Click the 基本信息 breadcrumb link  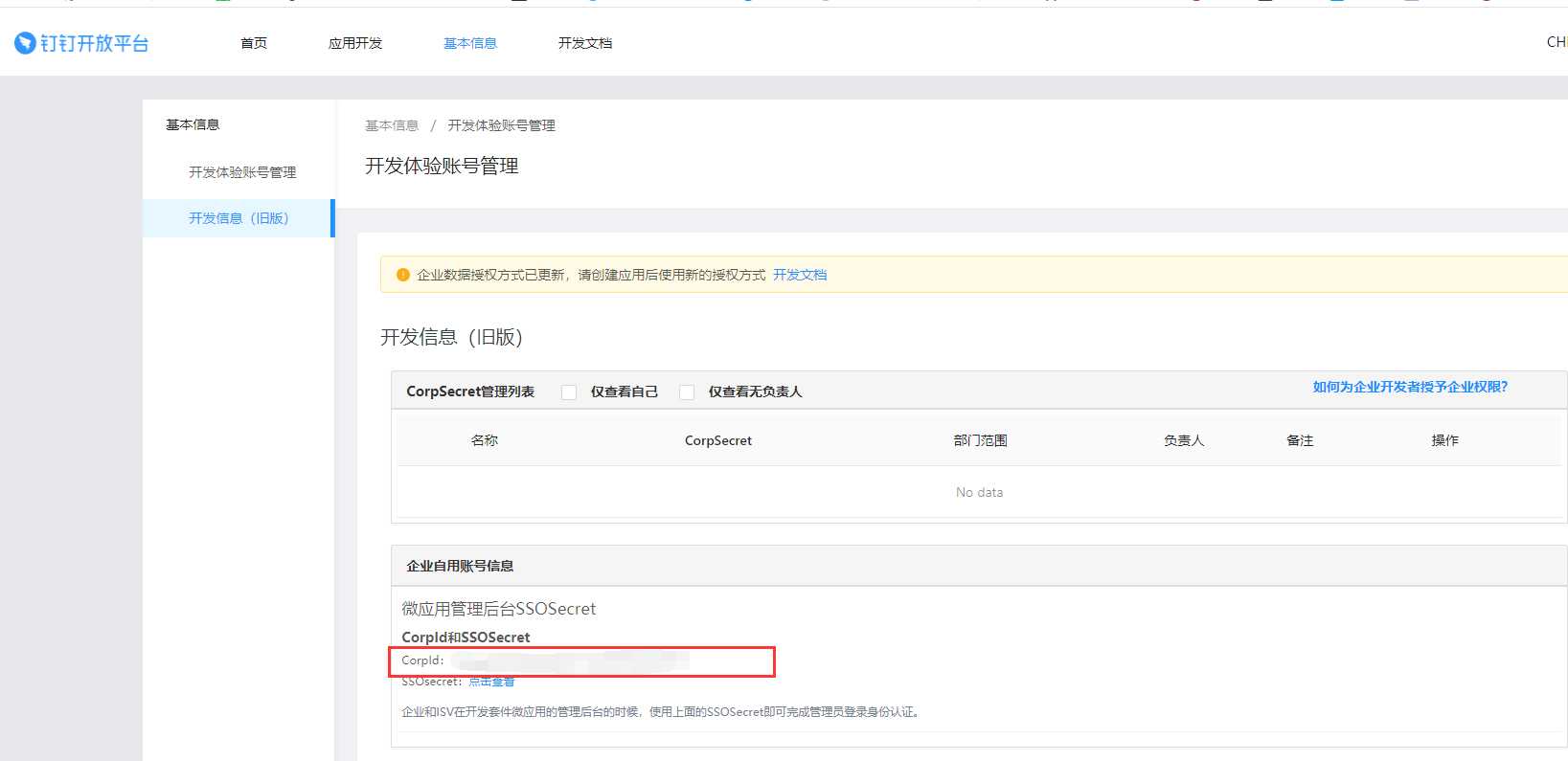(392, 125)
